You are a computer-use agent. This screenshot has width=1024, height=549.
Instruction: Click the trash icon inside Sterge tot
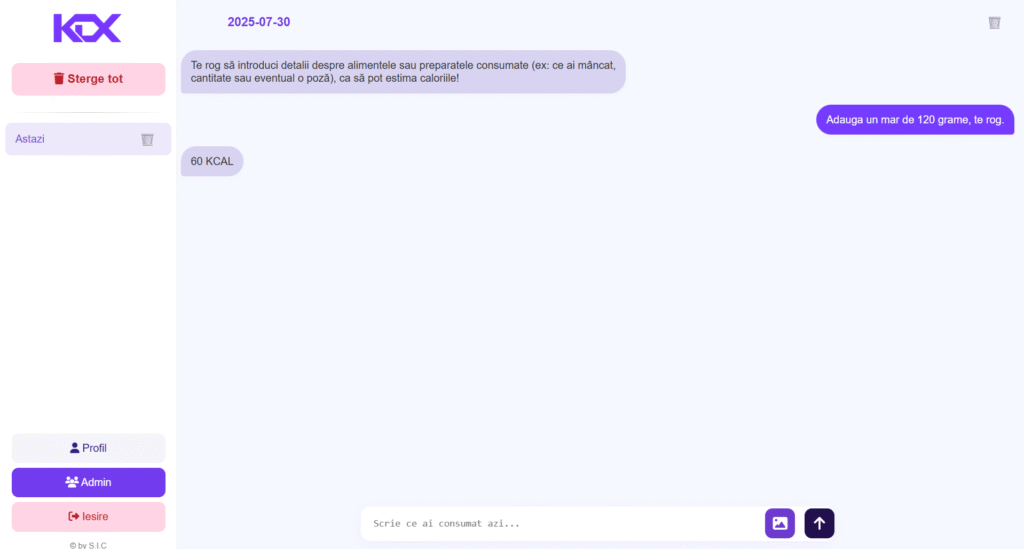point(59,78)
